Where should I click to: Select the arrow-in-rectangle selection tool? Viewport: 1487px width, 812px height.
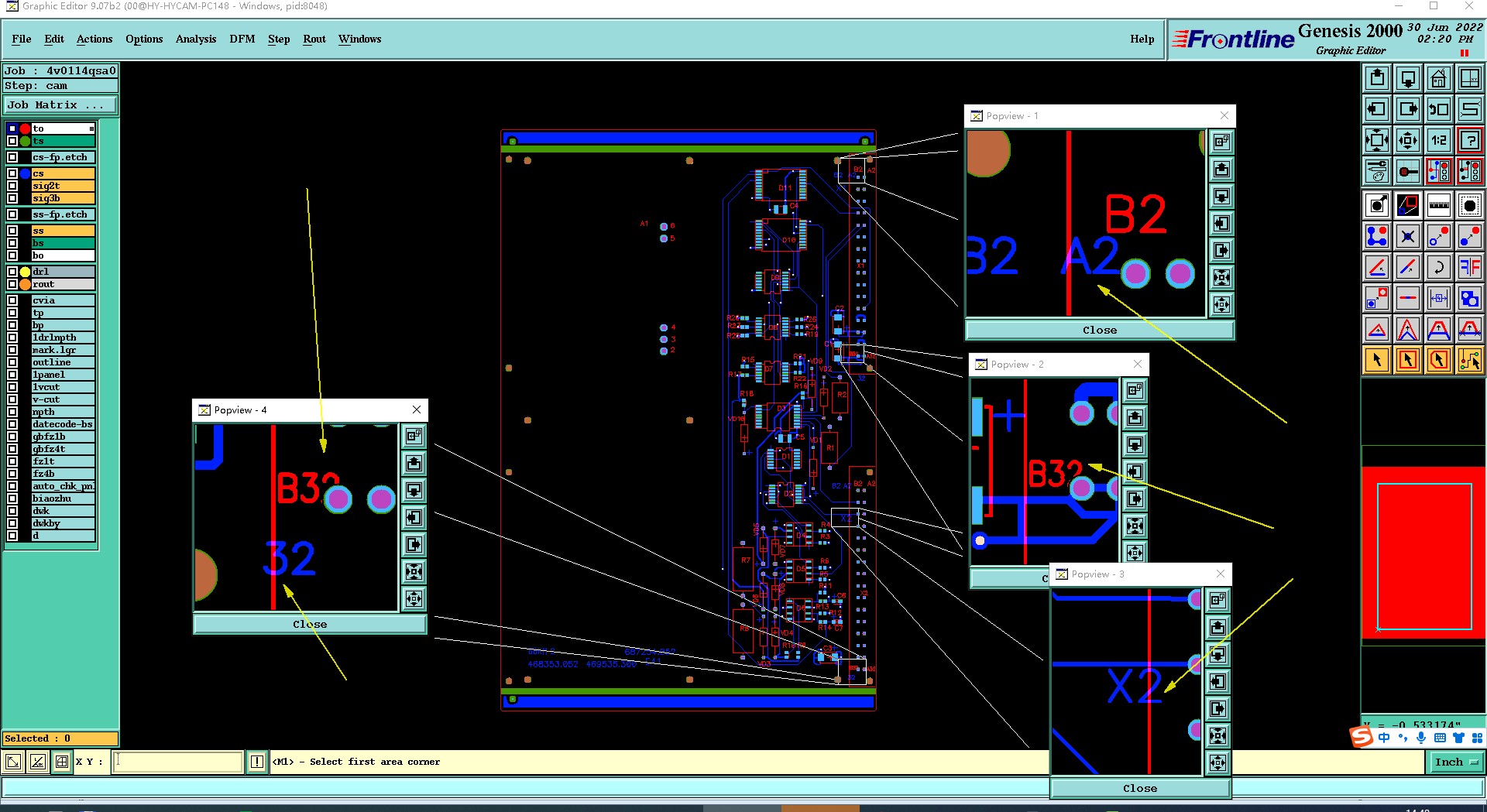[x=1408, y=360]
